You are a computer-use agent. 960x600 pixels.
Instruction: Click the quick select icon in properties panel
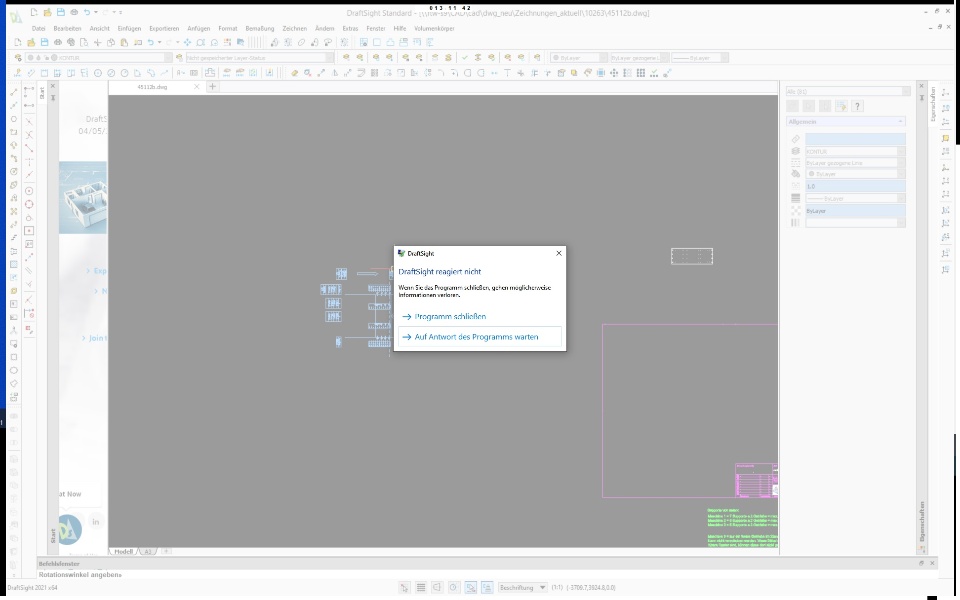[x=841, y=107]
